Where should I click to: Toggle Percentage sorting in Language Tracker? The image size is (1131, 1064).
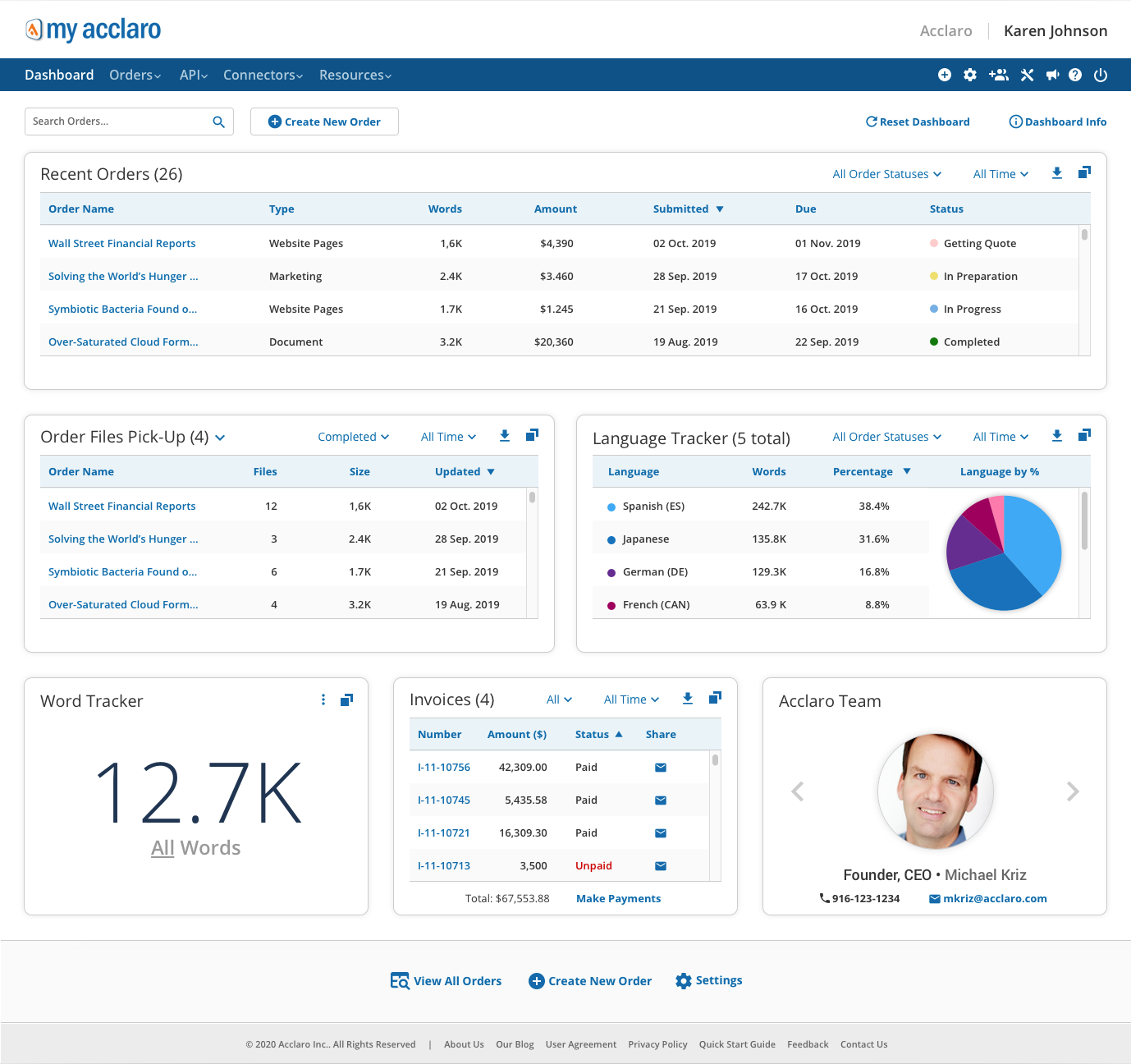point(907,471)
